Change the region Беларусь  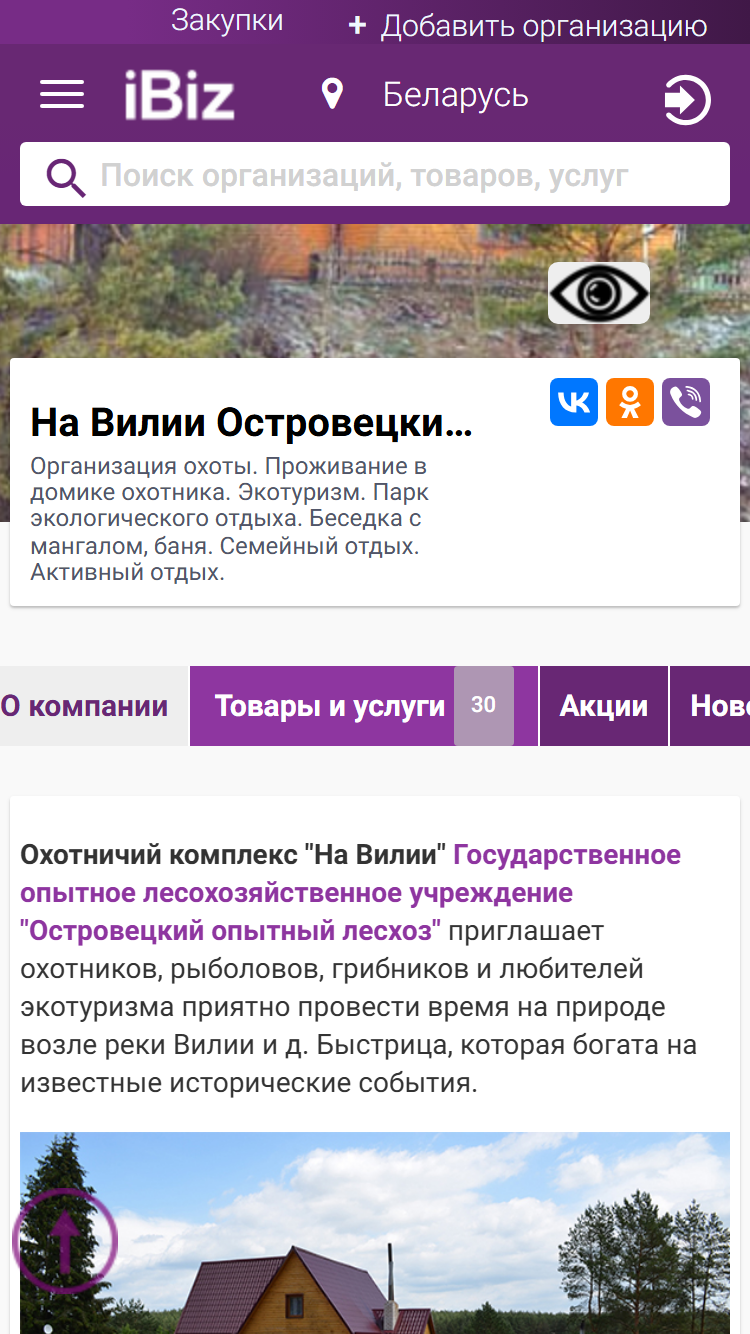[x=456, y=95]
